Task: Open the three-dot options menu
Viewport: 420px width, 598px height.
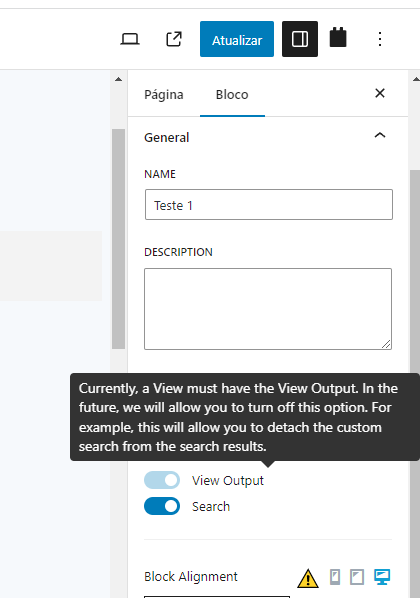Action: coord(380,39)
